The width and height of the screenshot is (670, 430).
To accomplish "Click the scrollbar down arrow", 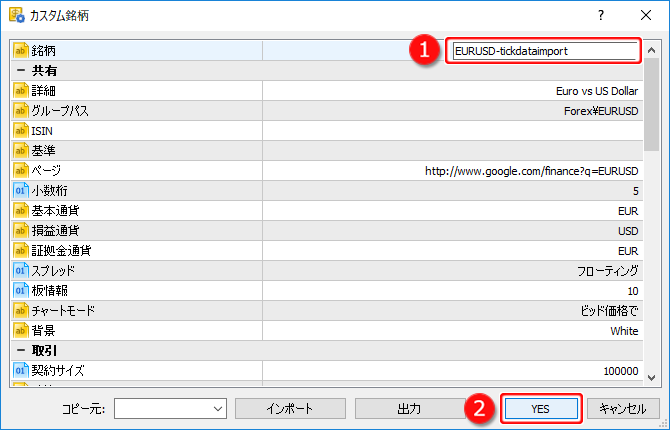I will (x=652, y=378).
